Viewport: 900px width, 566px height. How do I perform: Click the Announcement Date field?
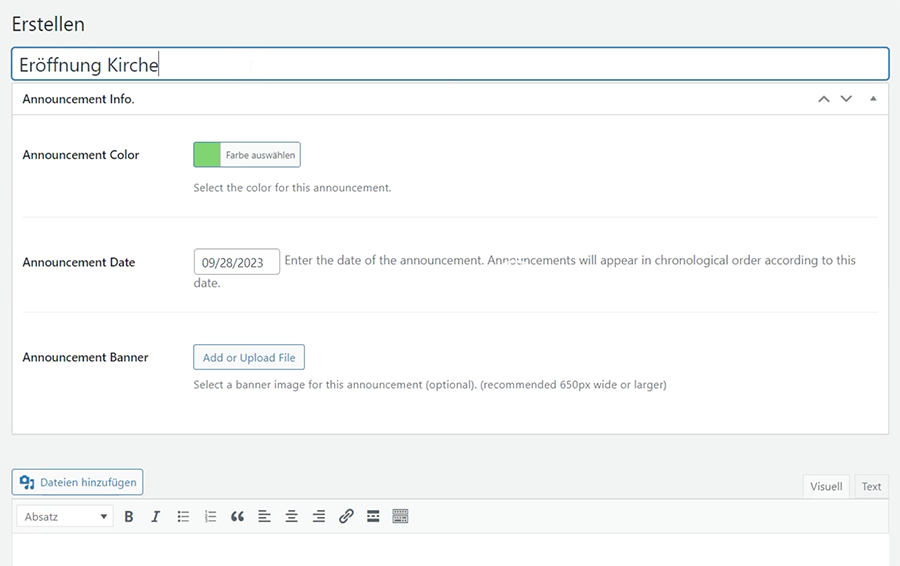236,262
